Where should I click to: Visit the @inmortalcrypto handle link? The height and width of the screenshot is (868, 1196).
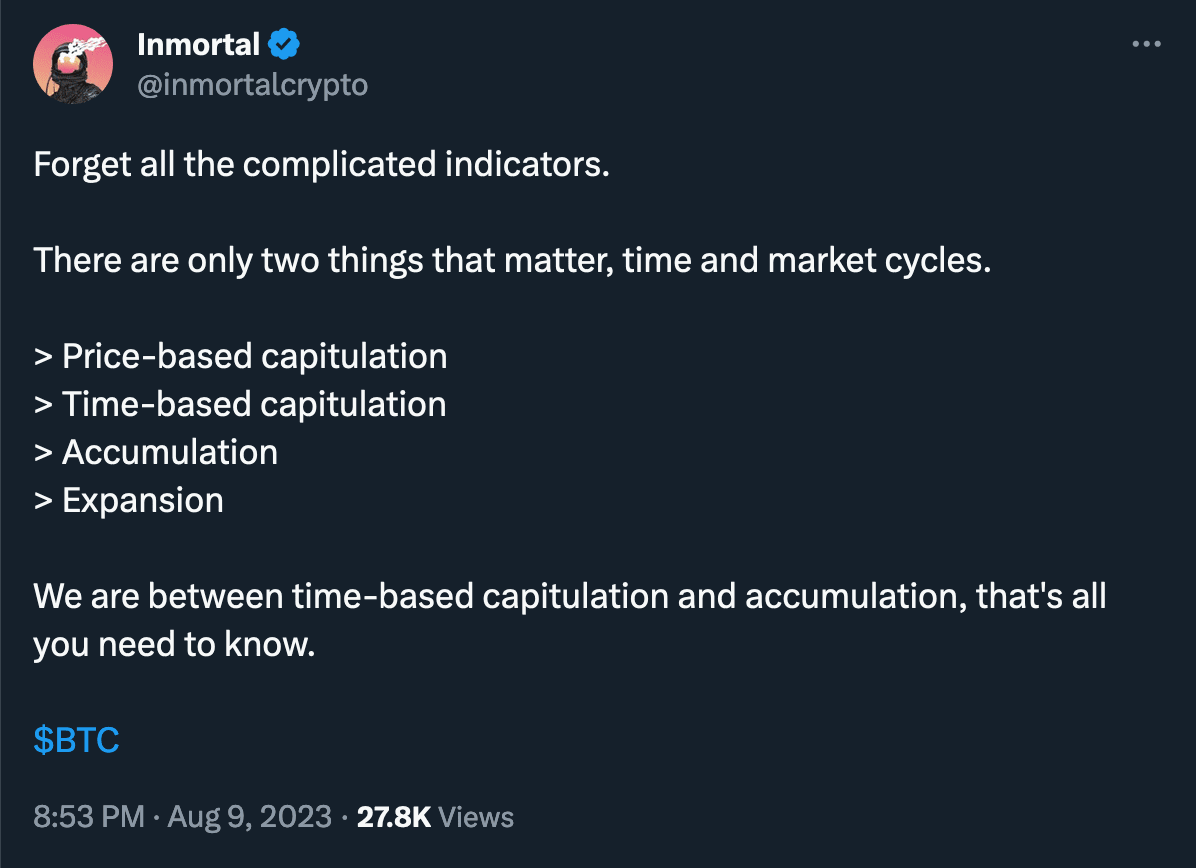click(x=251, y=85)
